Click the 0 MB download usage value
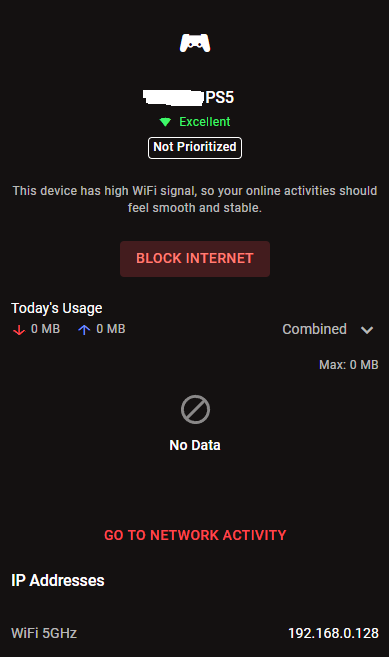The height and width of the screenshot is (657, 389). click(x=45, y=329)
